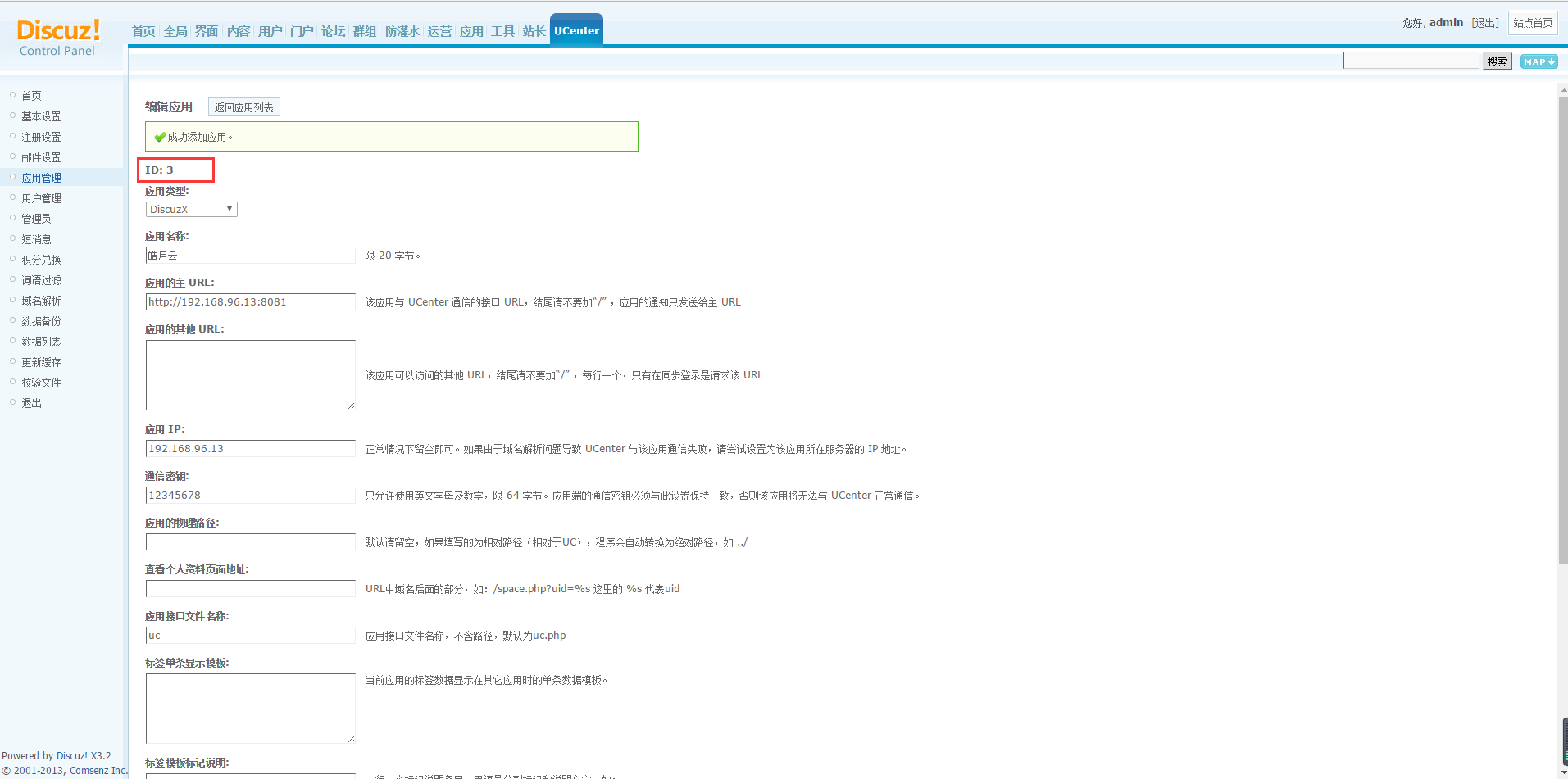This screenshot has width=1568, height=779.
Task: Click the 成功添加应用 success message
Action: (x=392, y=137)
